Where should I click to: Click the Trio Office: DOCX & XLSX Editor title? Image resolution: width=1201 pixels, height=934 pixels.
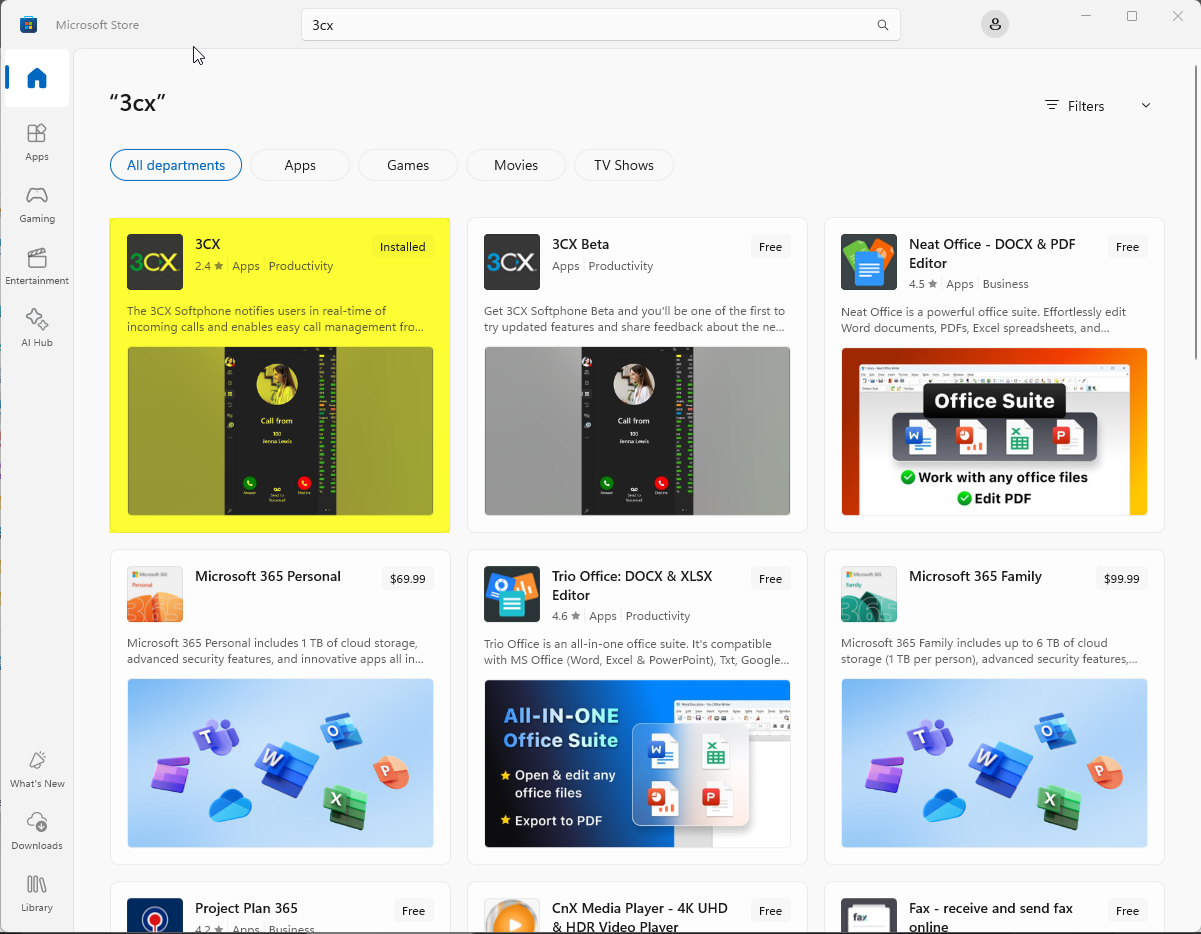(632, 585)
